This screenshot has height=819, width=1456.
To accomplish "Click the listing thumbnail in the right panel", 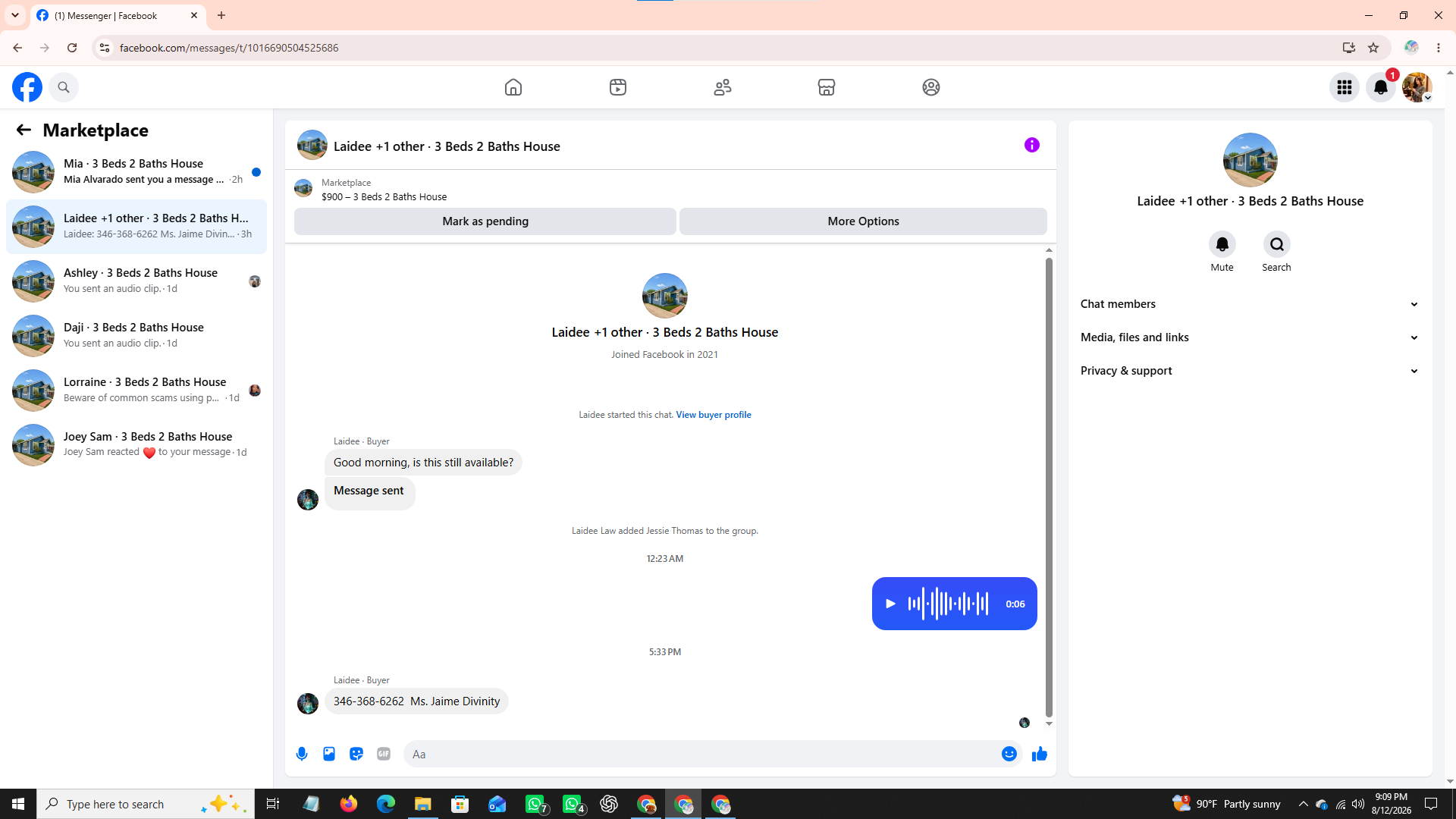I will (x=1250, y=160).
